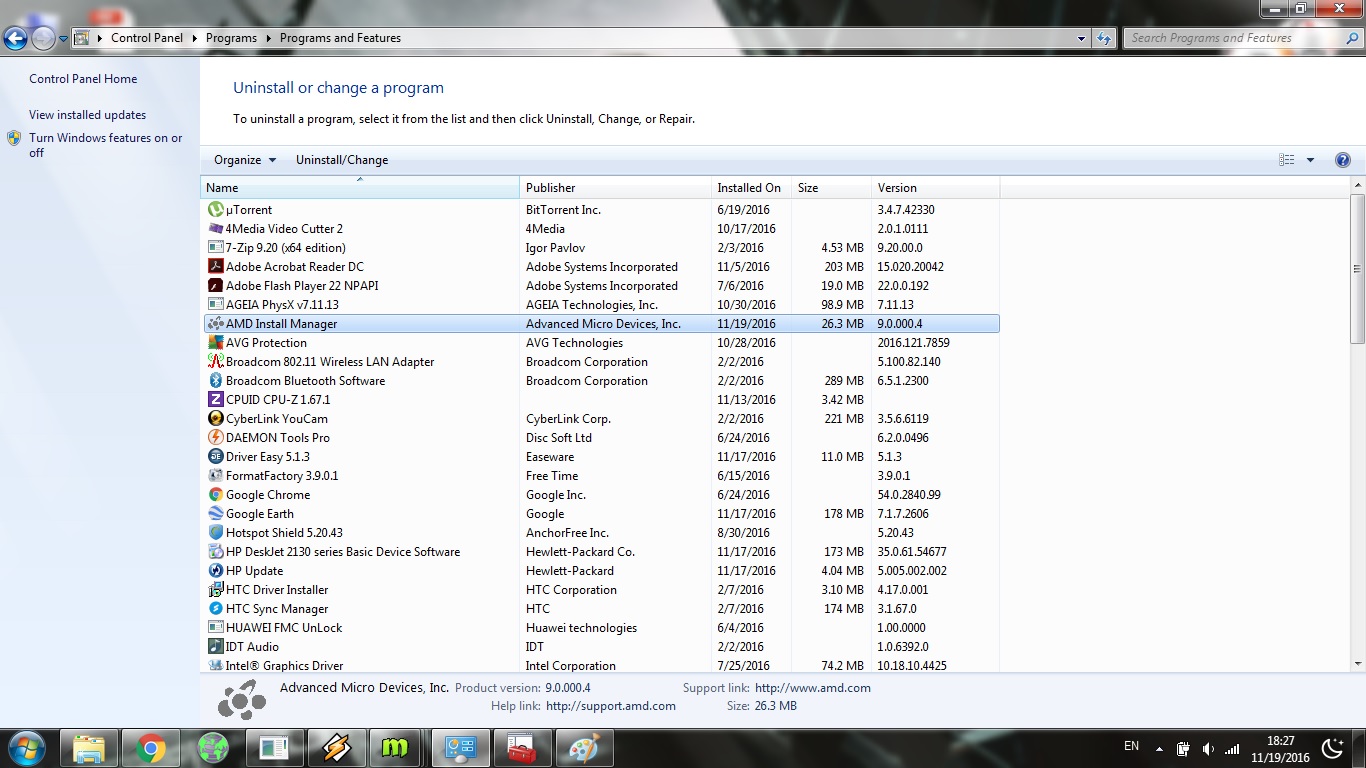Open the Windows Start button
Viewport: 1366px width, 768px height.
27,748
